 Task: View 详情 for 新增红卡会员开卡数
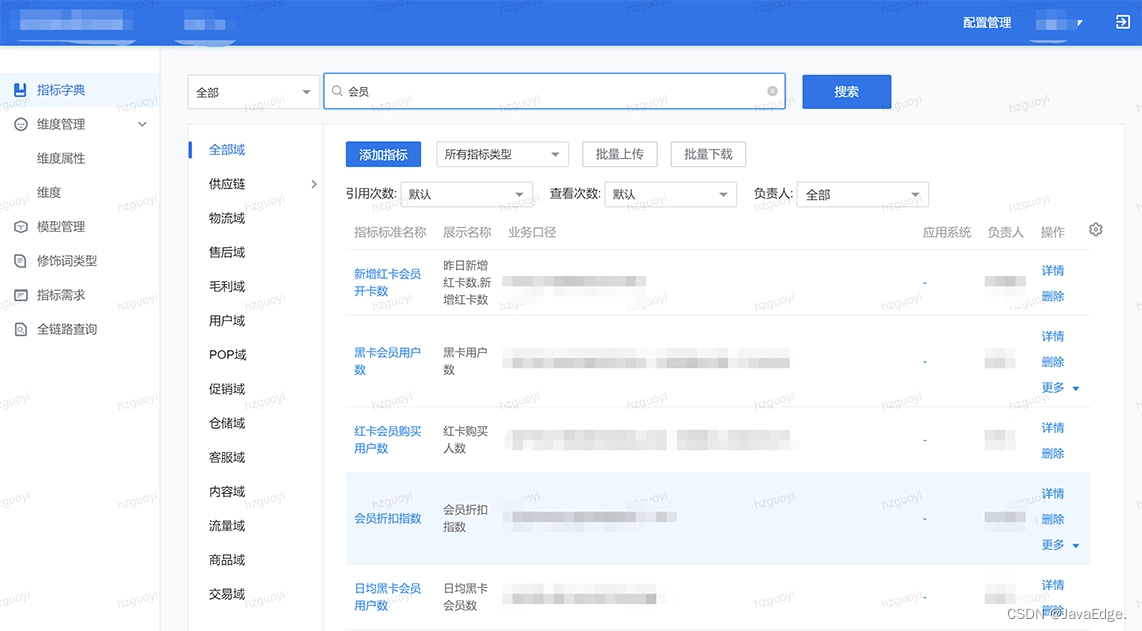pos(1052,271)
